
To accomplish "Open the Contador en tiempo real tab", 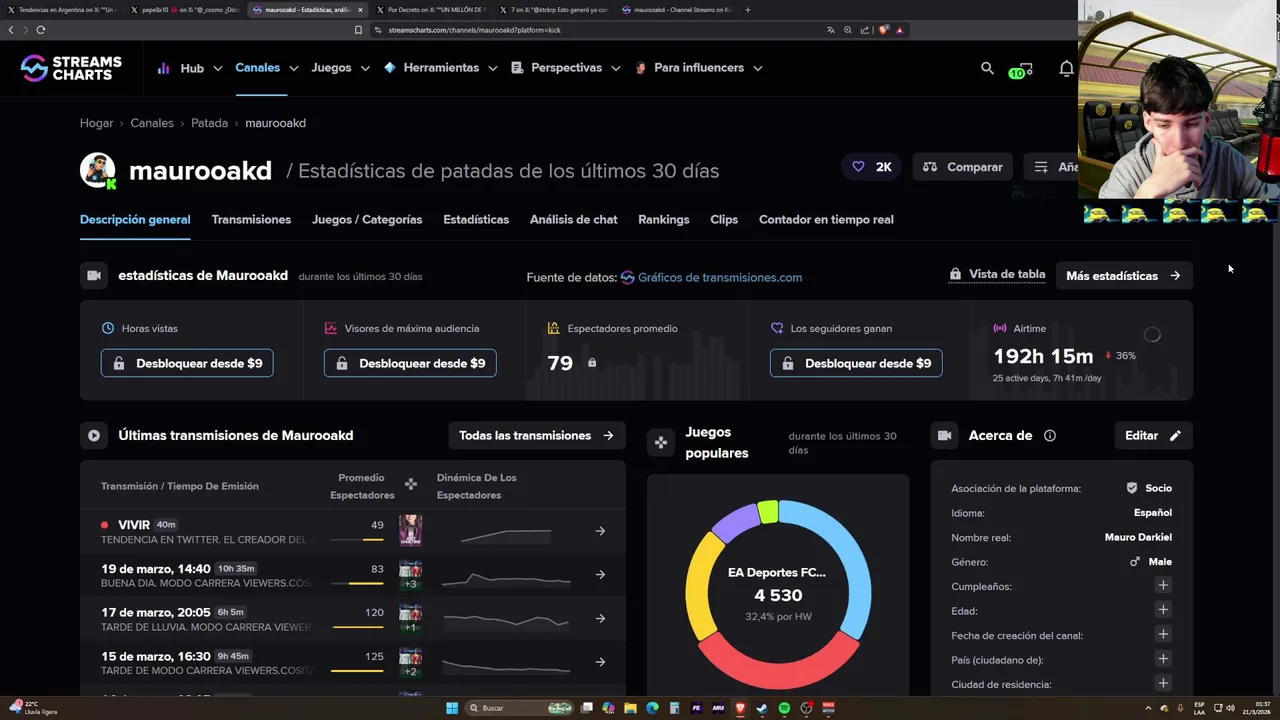I will 826,220.
